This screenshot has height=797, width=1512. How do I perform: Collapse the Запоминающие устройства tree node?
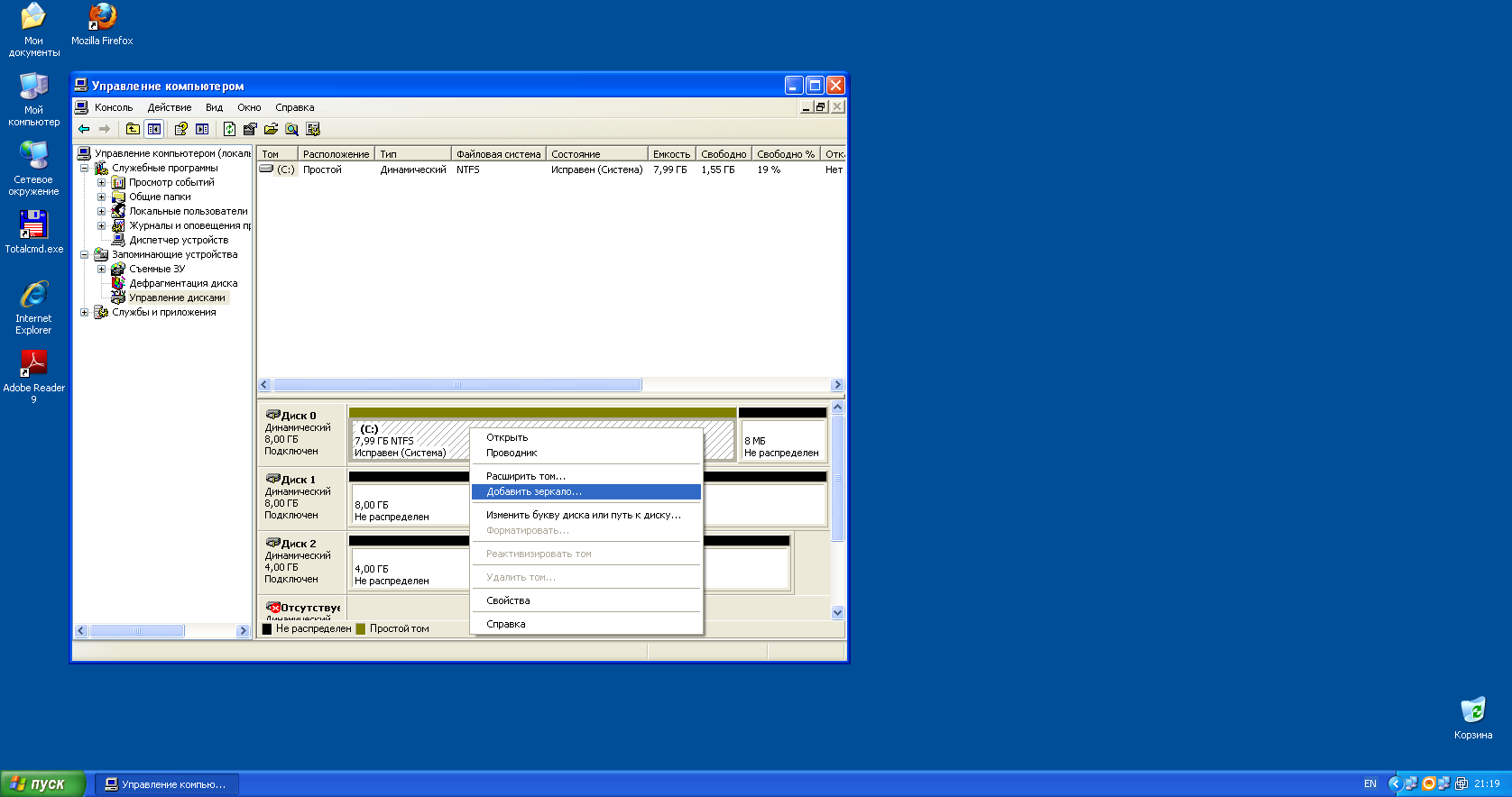84,254
